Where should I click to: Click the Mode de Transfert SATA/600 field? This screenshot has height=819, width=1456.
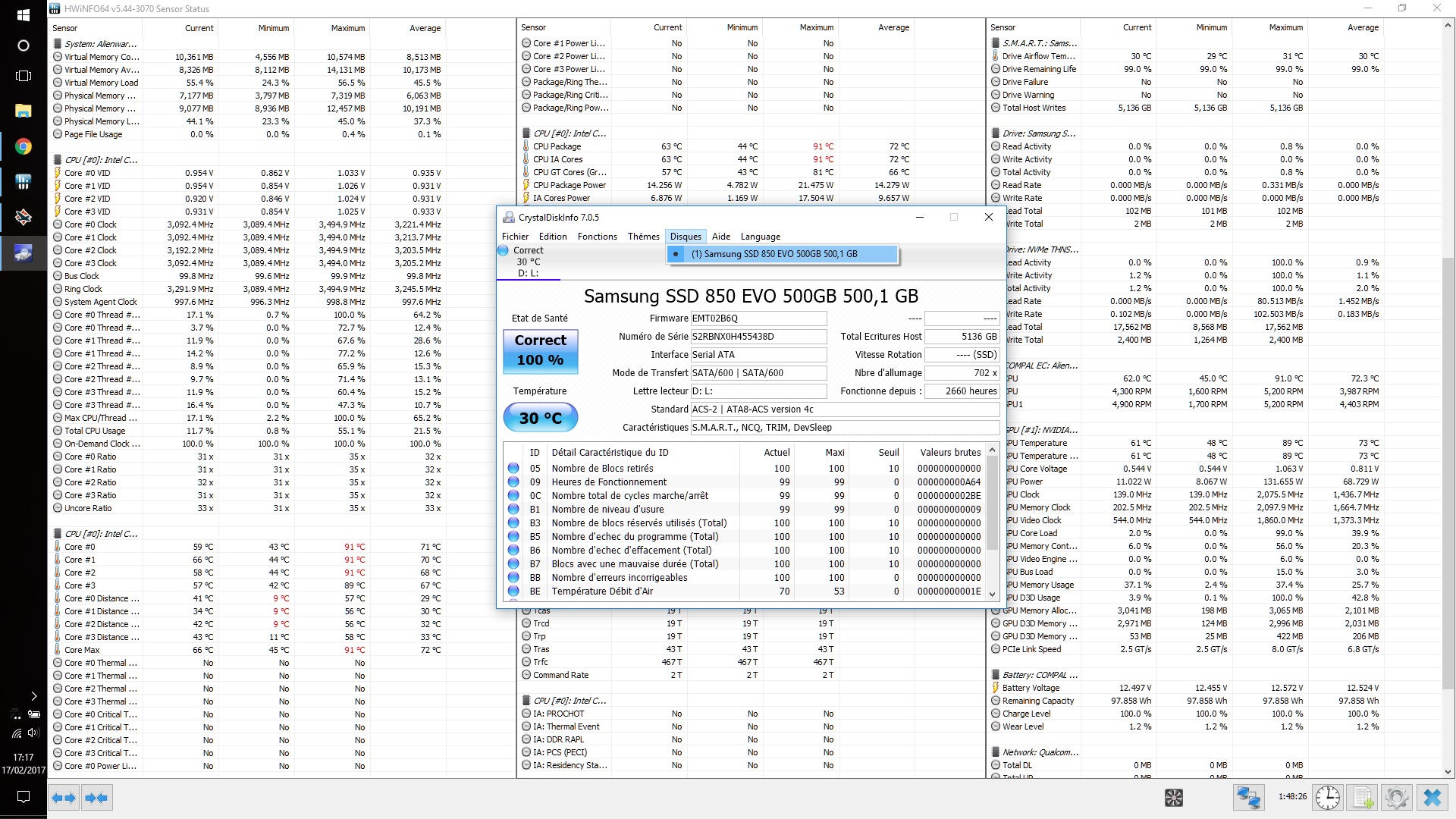(758, 373)
